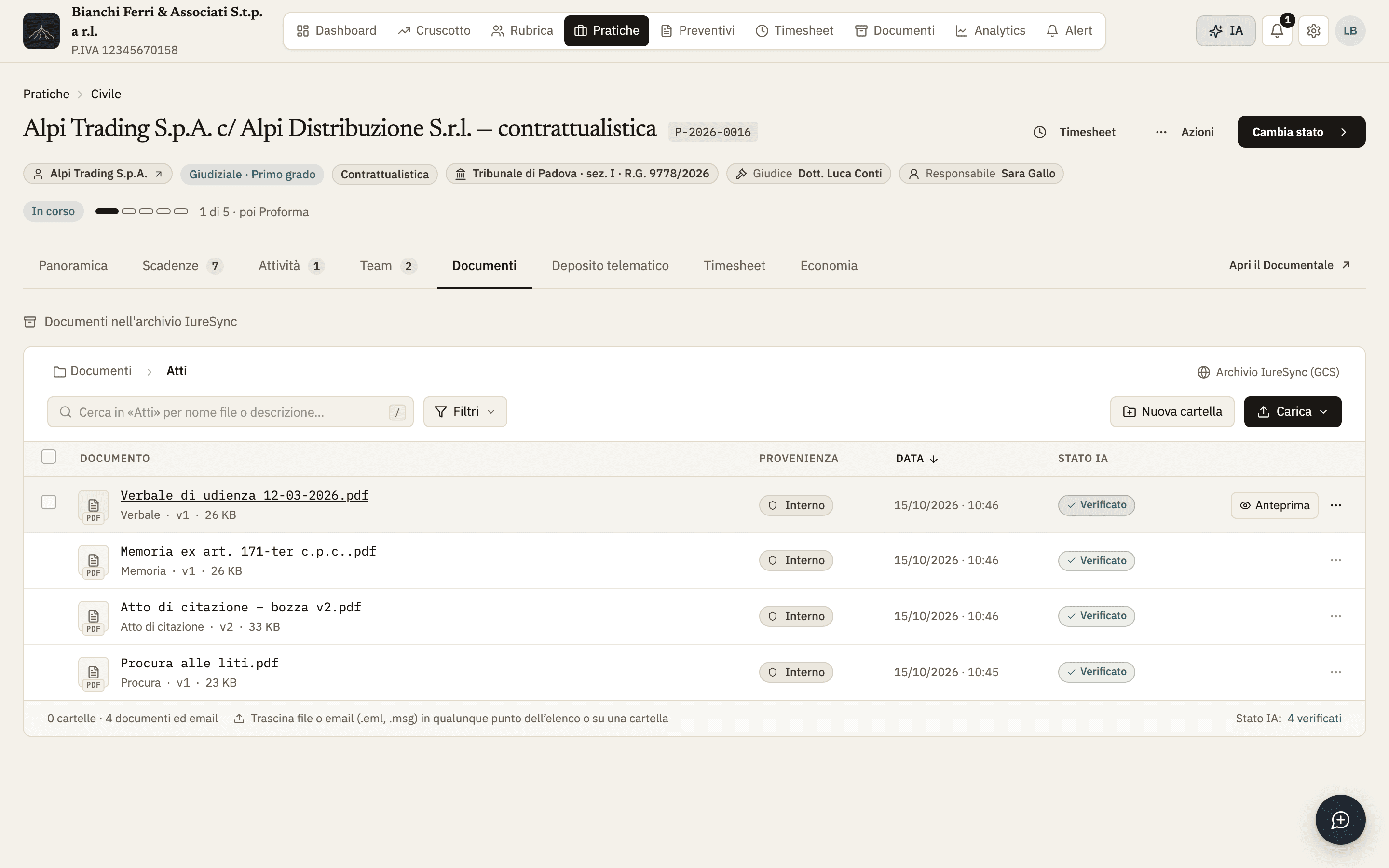The height and width of the screenshot is (868, 1389).
Task: Tick the select-all documents checkbox
Action: (49, 457)
